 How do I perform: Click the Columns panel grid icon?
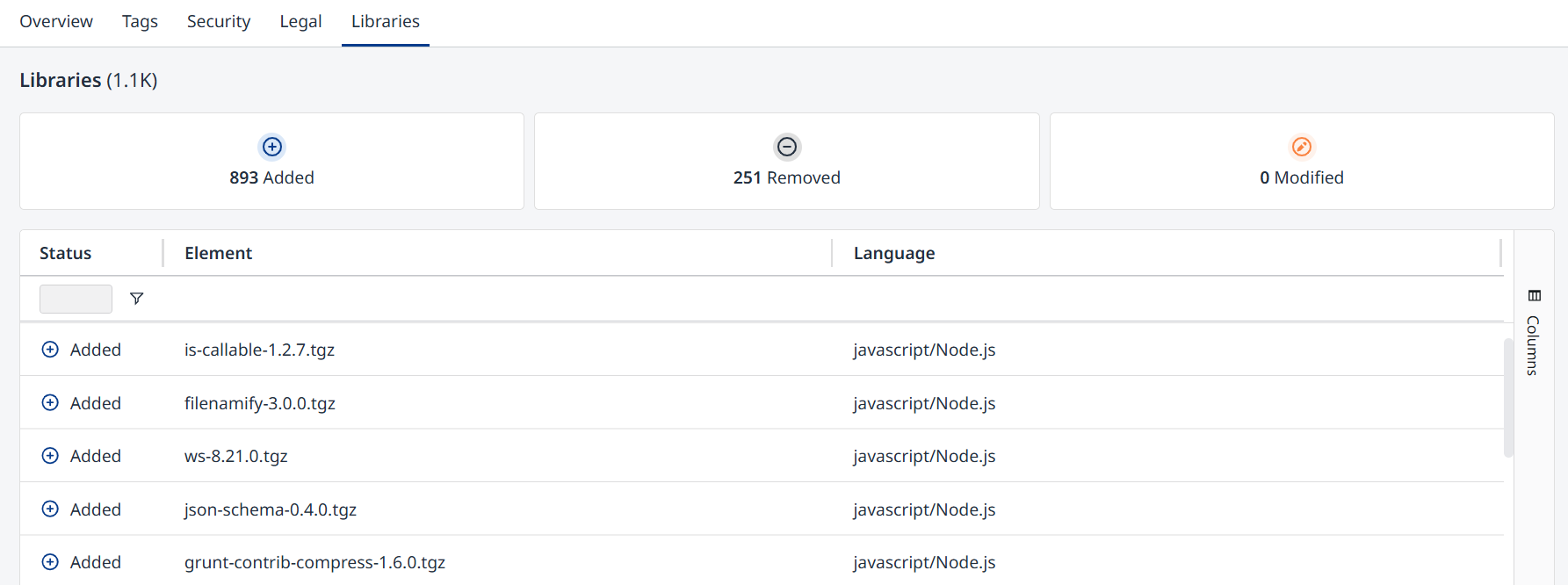pyautogui.click(x=1535, y=295)
